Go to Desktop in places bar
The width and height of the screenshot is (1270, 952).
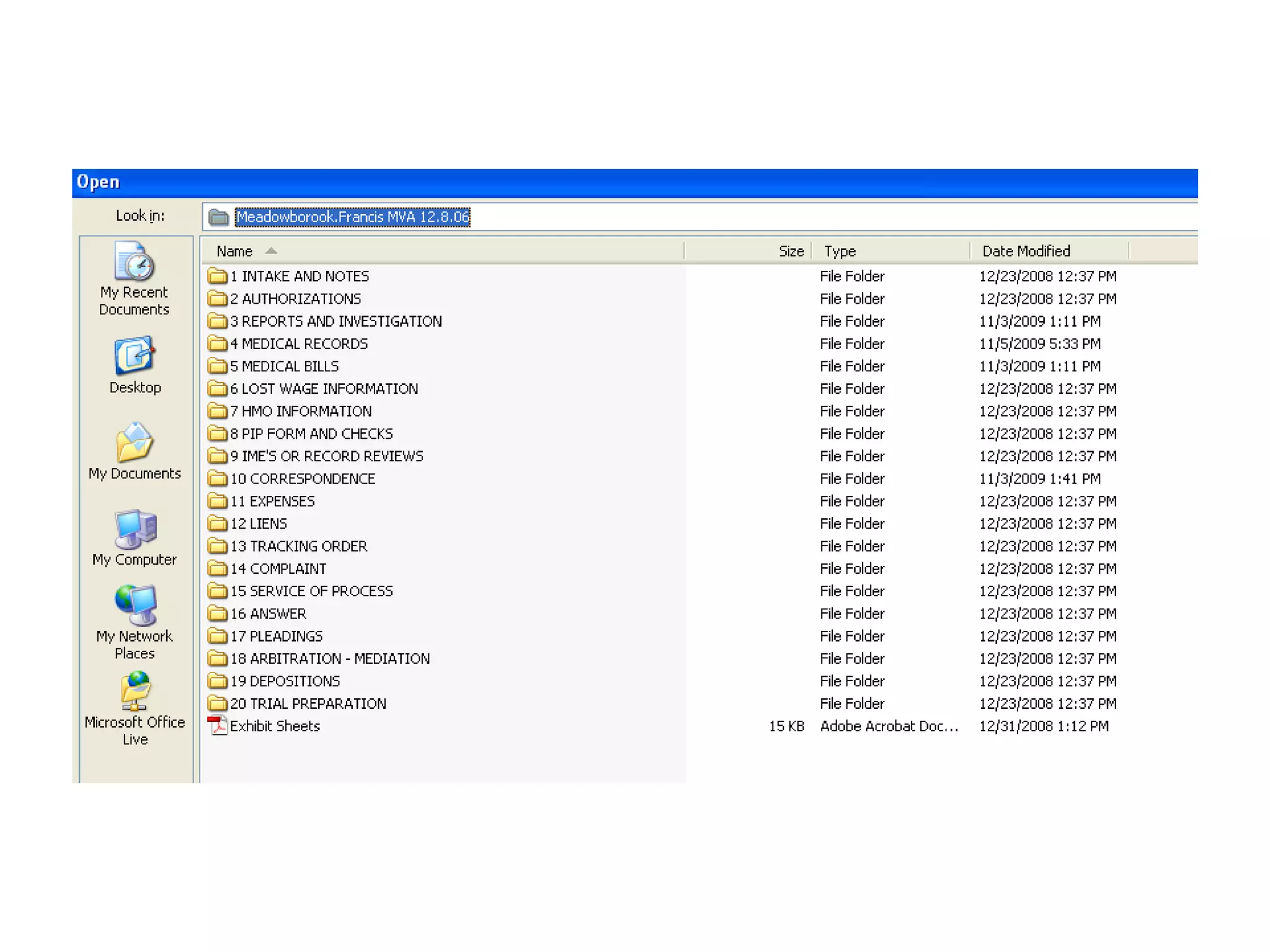[134, 356]
